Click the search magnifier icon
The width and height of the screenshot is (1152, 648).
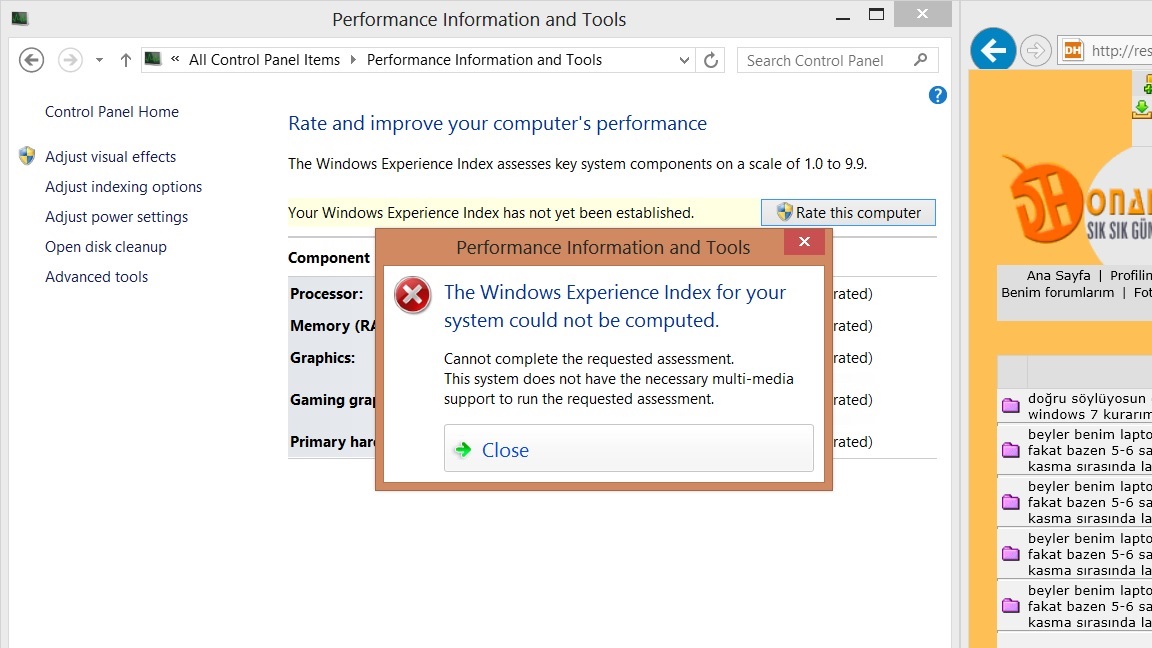pyautogui.click(x=921, y=60)
